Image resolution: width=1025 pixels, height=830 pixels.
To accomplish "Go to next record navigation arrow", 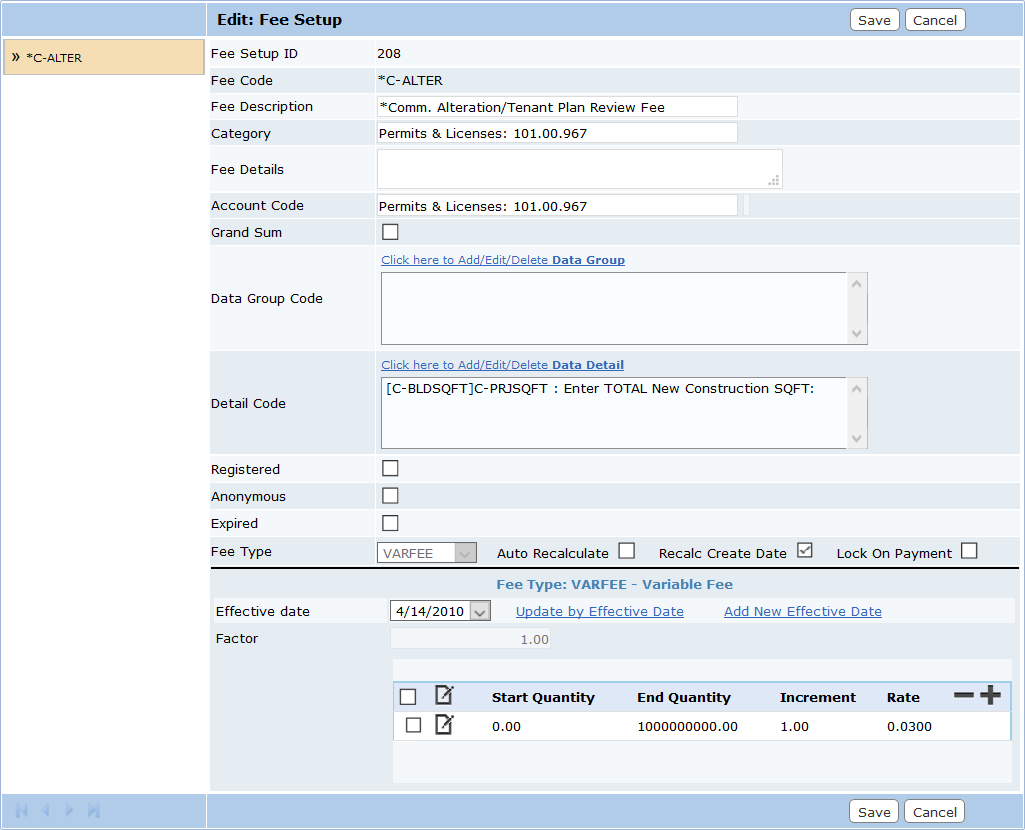I will tap(70, 811).
